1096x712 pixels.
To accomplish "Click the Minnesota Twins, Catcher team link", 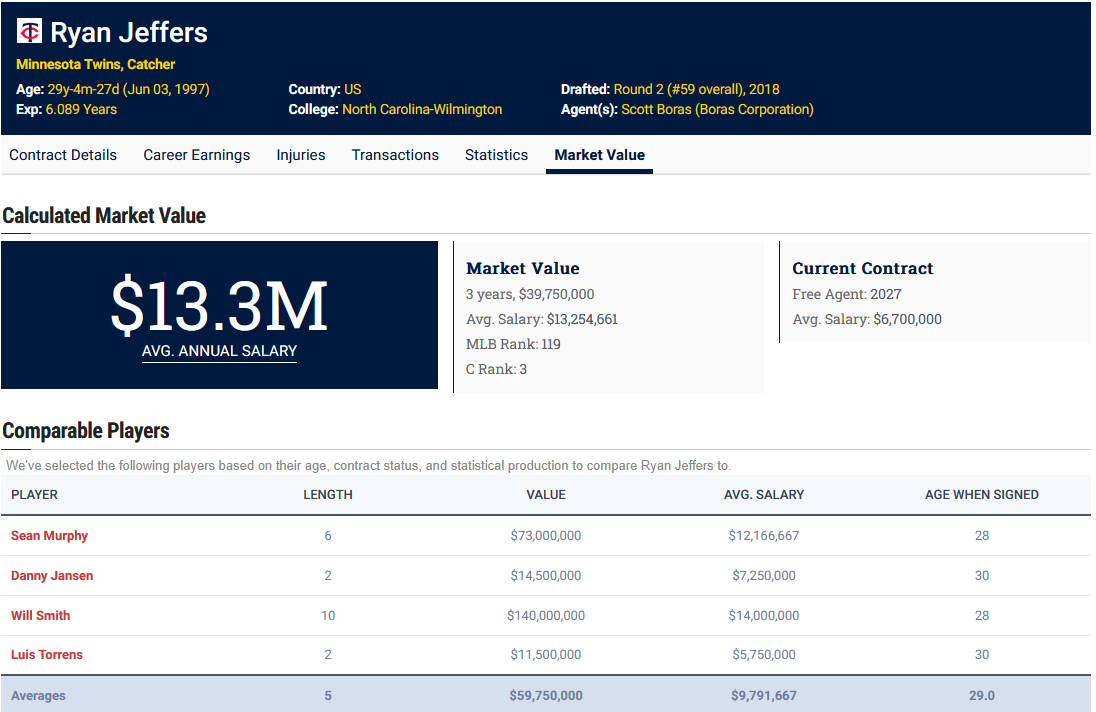I will point(96,64).
